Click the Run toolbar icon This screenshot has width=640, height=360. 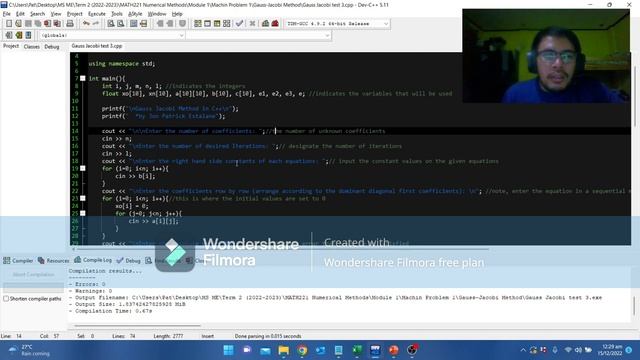coord(207,24)
